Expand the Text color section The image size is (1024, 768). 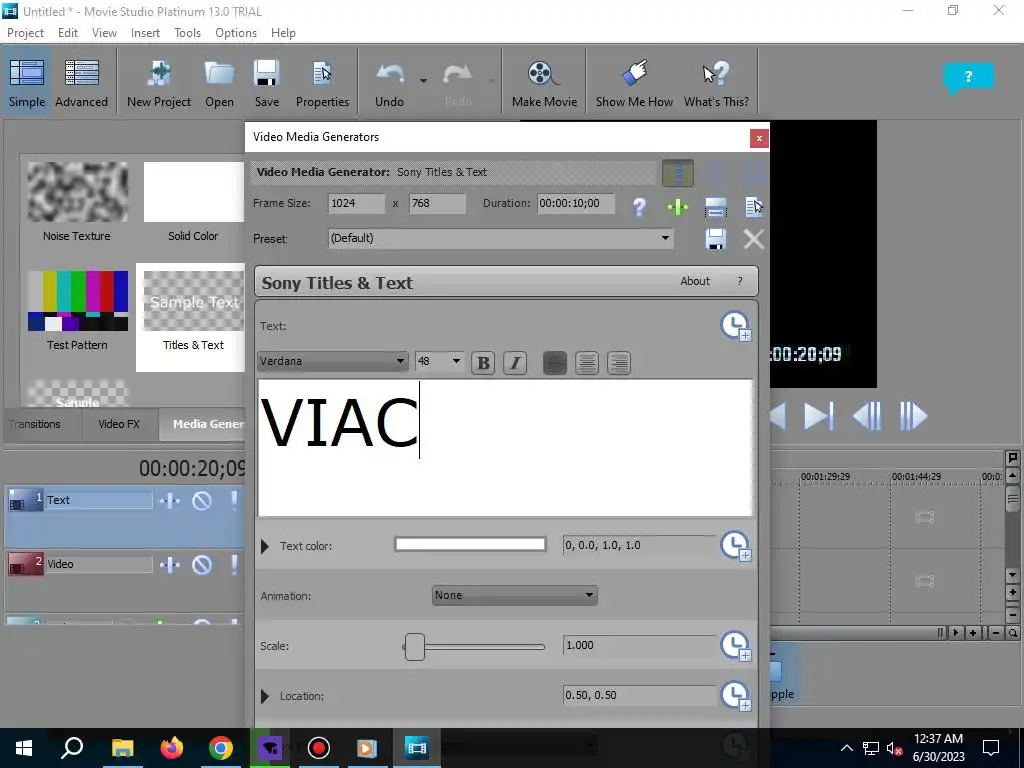click(x=265, y=546)
